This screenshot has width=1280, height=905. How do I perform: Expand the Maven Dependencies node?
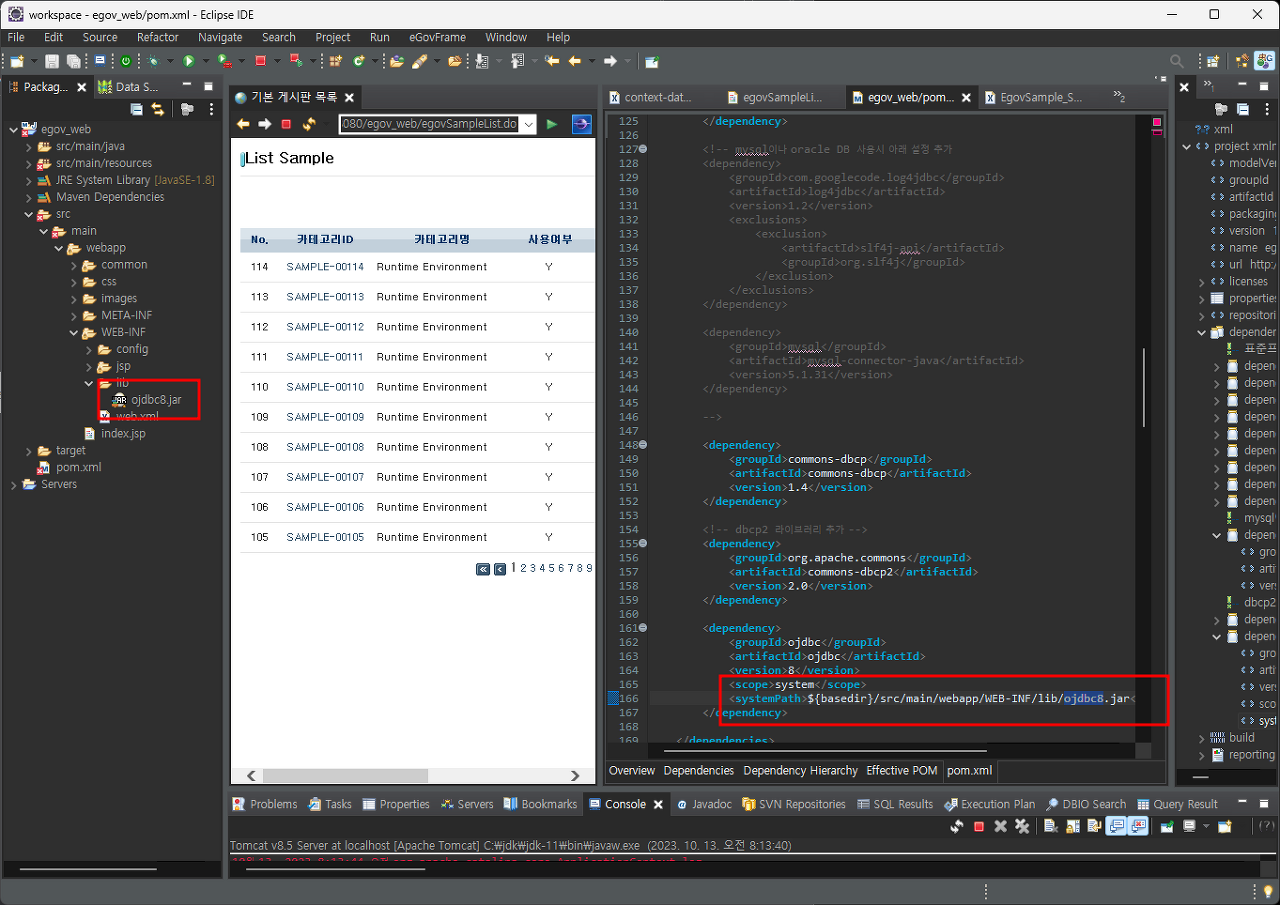(29, 197)
